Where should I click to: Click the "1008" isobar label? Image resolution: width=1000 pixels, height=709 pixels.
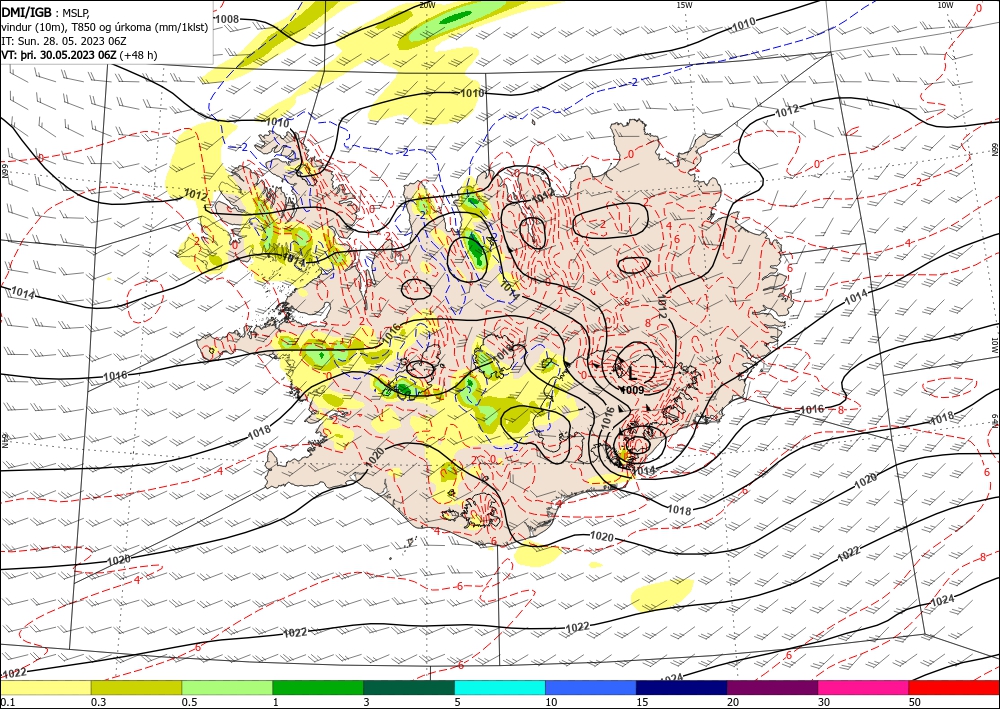(227, 19)
